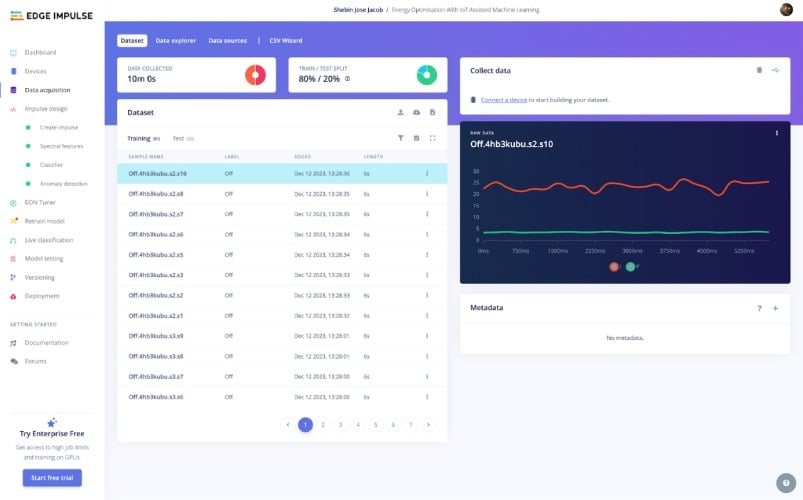Select the Training samples tab

143,138
